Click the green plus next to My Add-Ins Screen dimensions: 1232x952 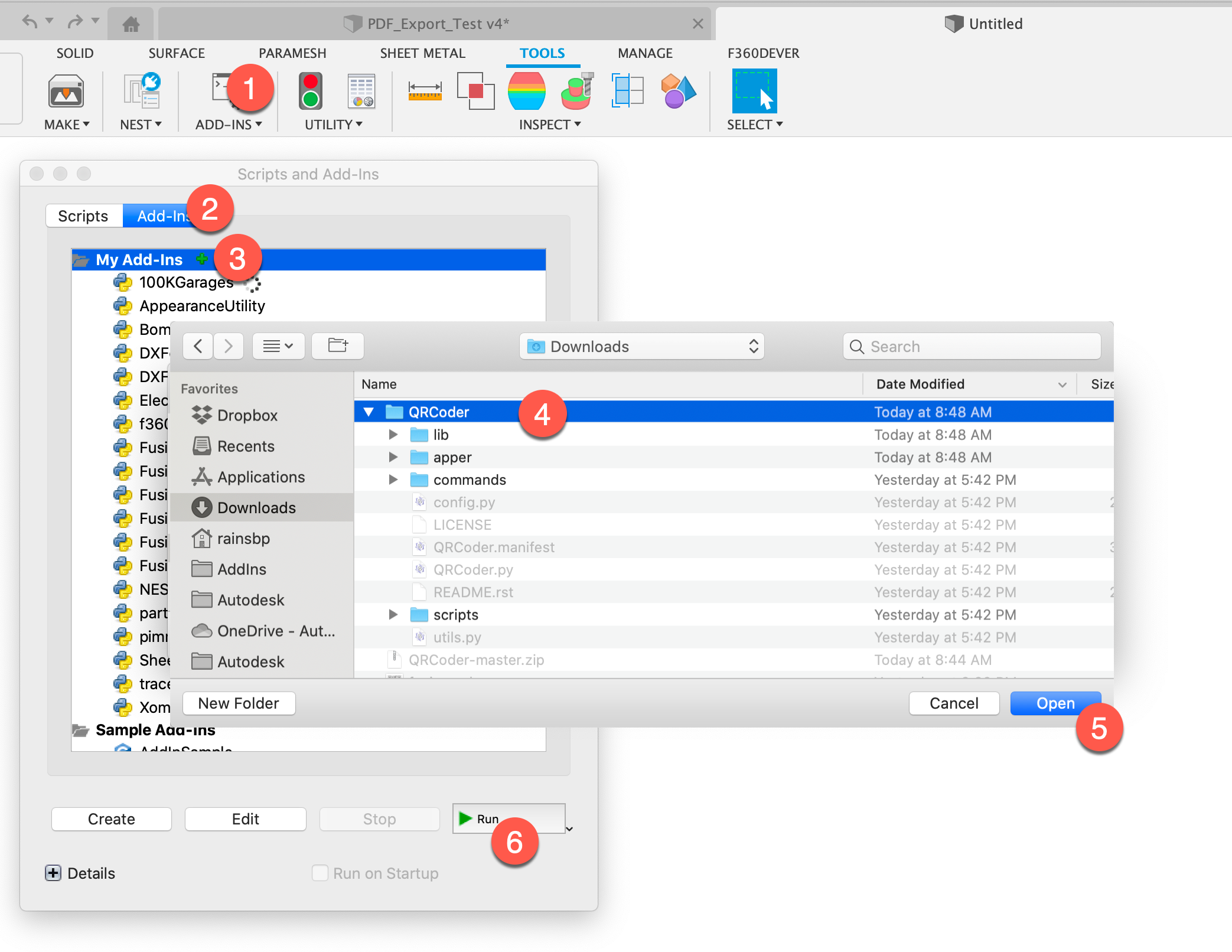(x=202, y=259)
